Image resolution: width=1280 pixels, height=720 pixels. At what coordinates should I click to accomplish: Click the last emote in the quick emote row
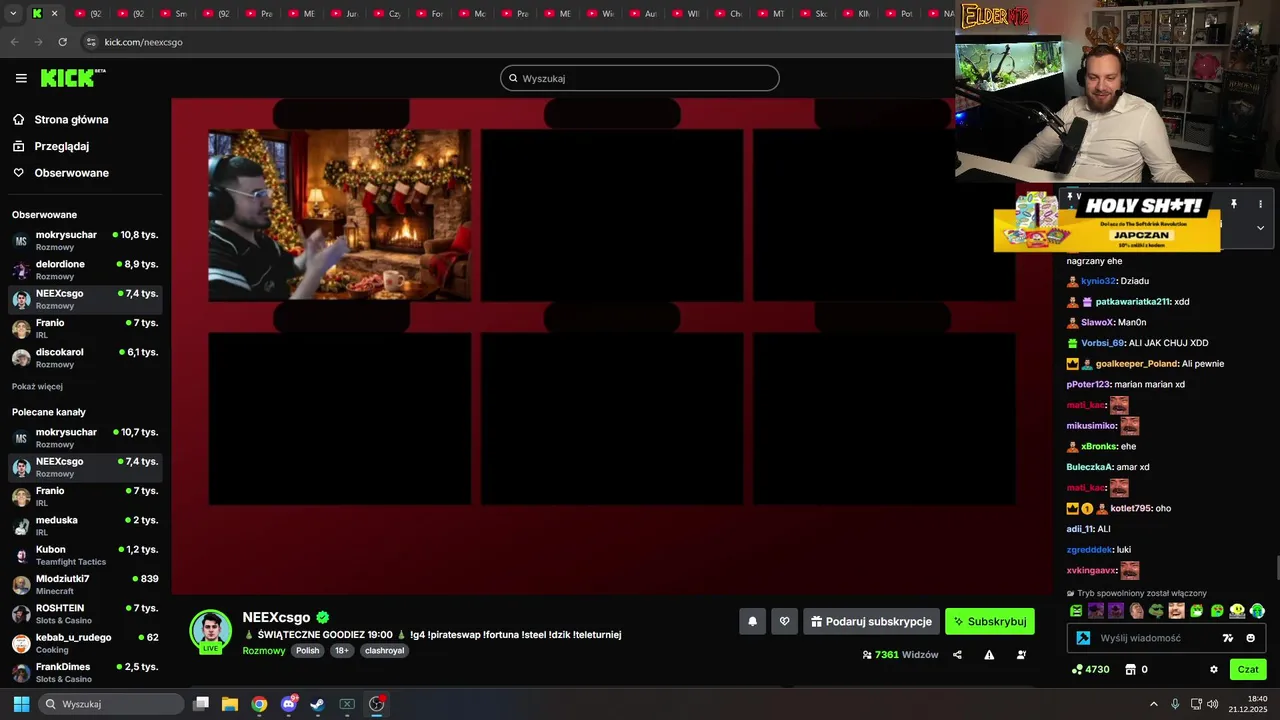point(1257,610)
